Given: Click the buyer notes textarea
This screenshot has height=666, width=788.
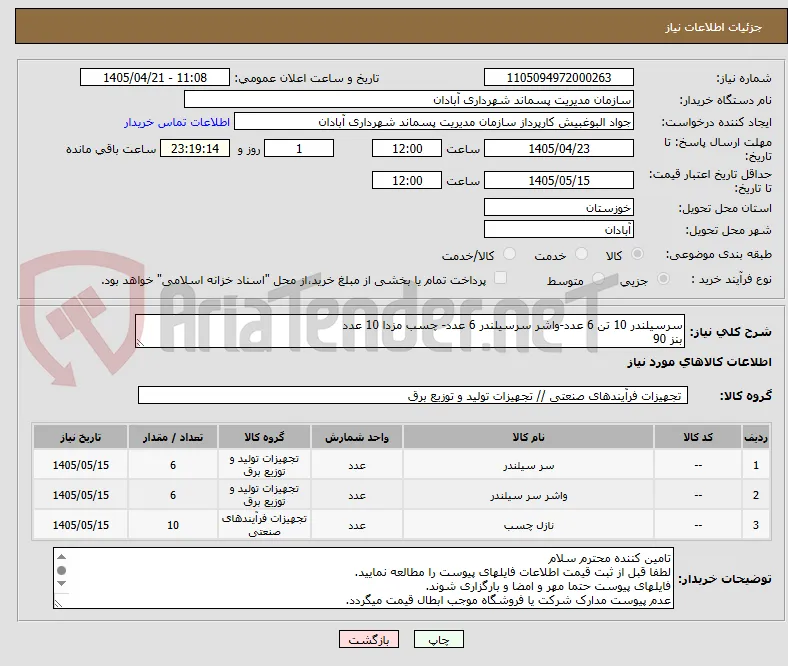Looking at the screenshot, I should coord(363,578).
